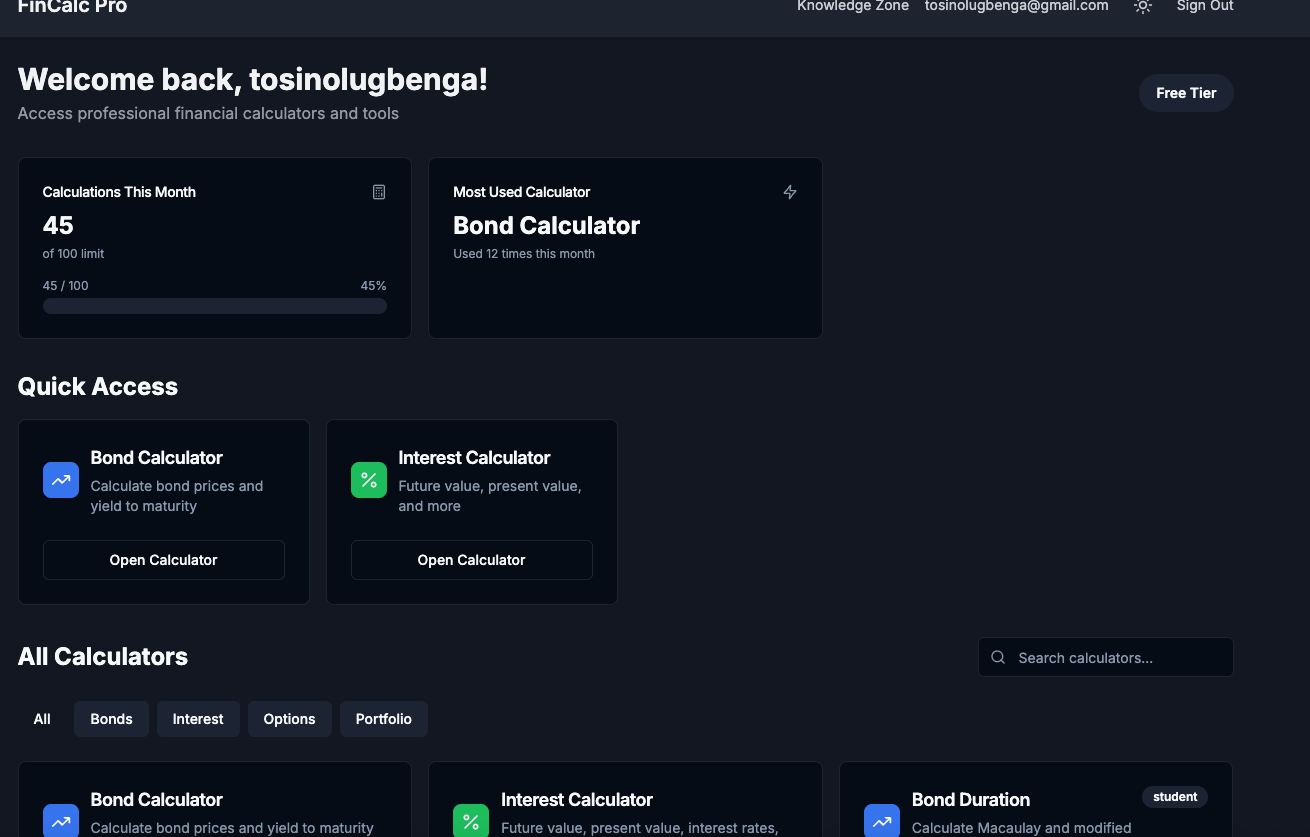
Task: Click the Search calculators input field
Action: 1106,657
